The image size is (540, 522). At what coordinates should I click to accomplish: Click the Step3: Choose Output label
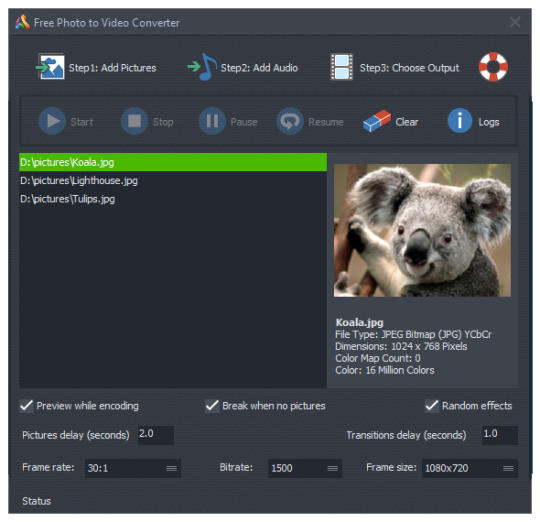tap(409, 68)
